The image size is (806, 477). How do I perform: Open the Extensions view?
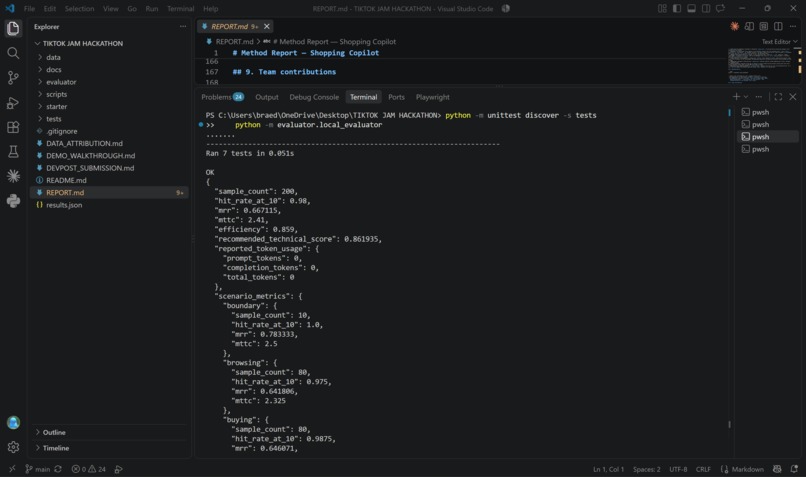coord(13,127)
